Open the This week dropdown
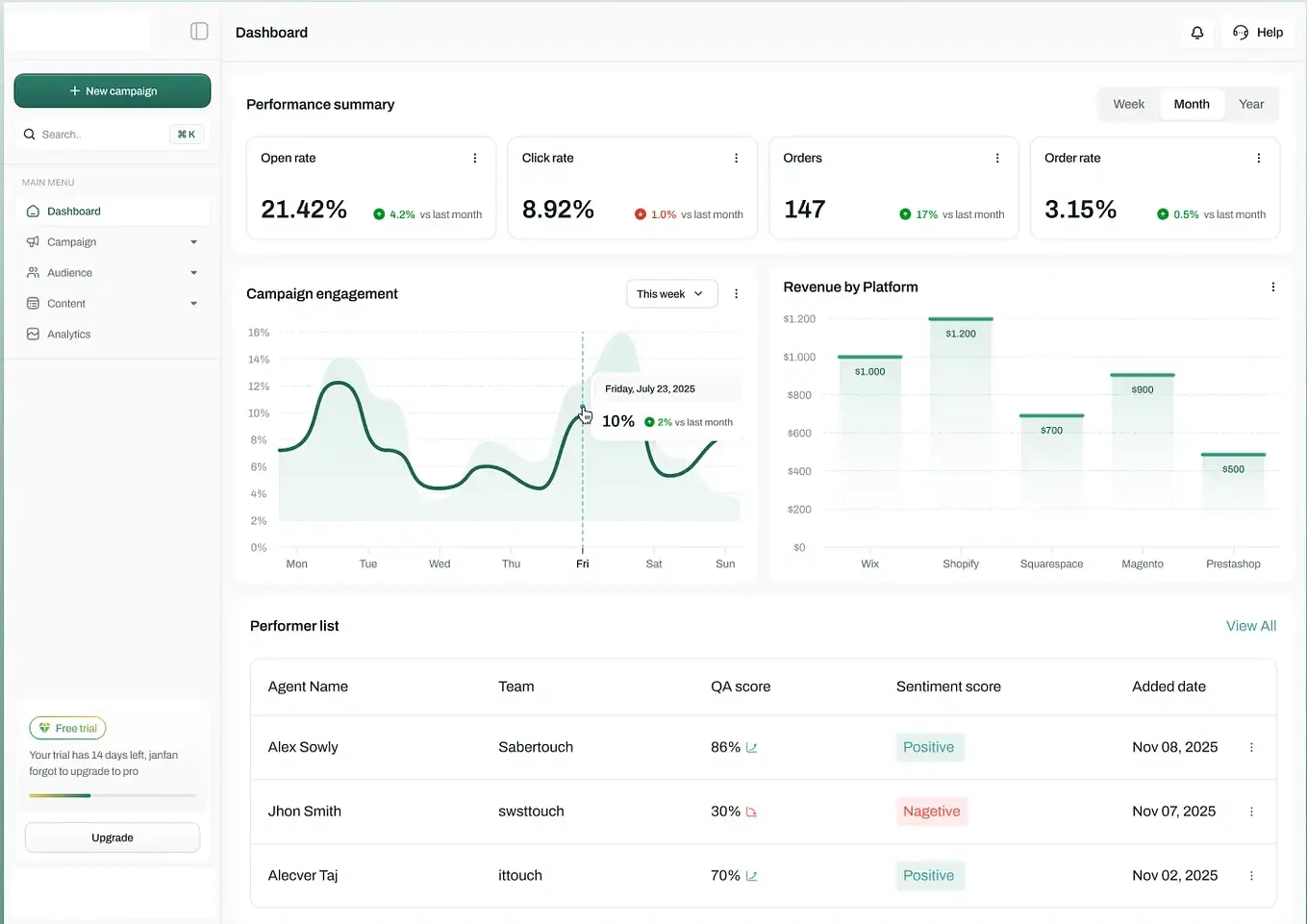The height and width of the screenshot is (924, 1307). click(x=671, y=294)
